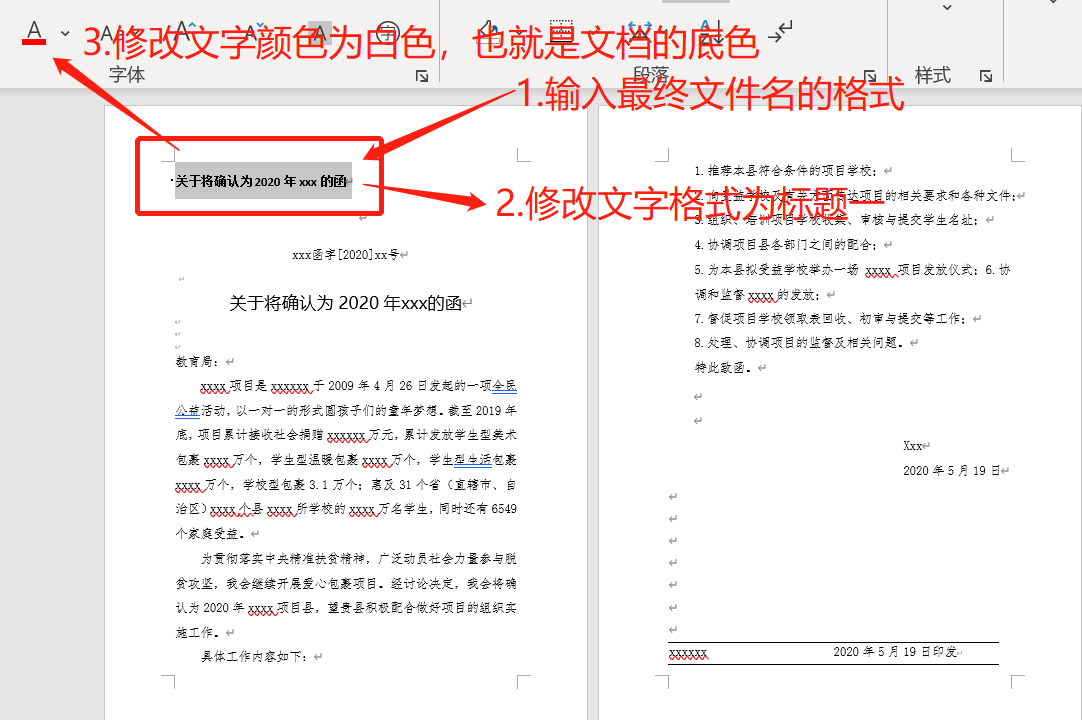
Task: Open the font color dropdown arrow
Action: pos(65,32)
